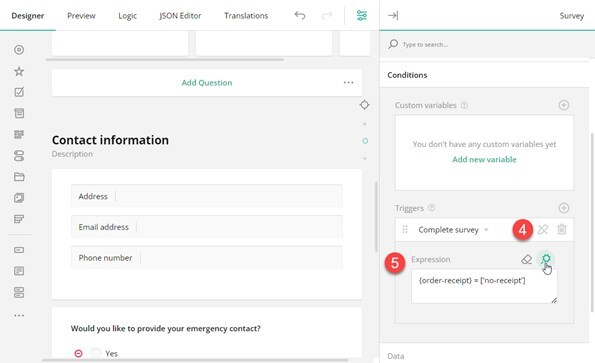Click the icon left of the trigger trash

pyautogui.click(x=543, y=229)
